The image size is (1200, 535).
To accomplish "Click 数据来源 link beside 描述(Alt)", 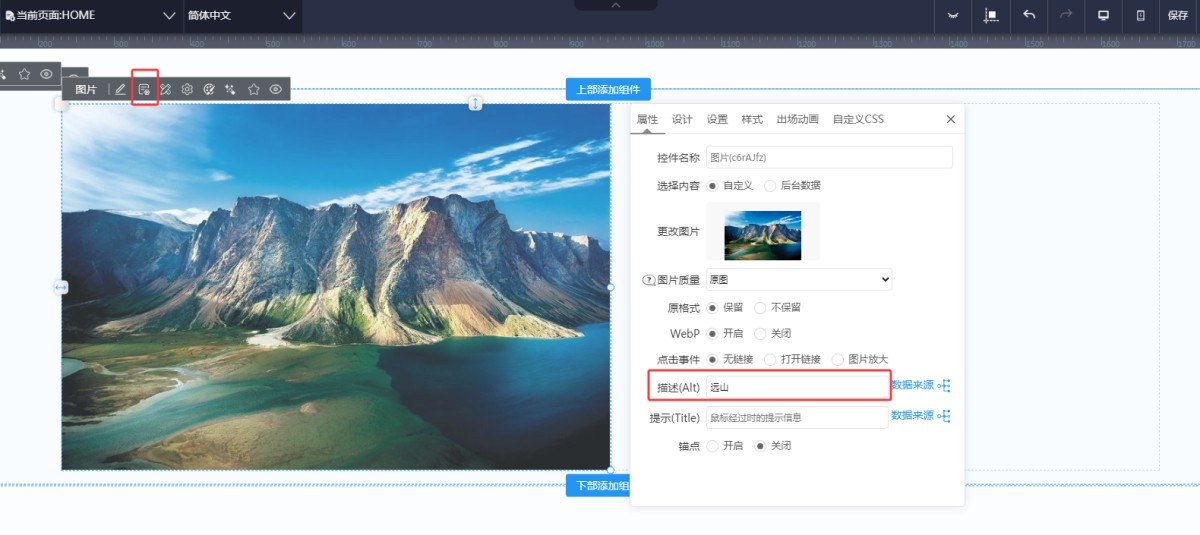I will coord(912,385).
